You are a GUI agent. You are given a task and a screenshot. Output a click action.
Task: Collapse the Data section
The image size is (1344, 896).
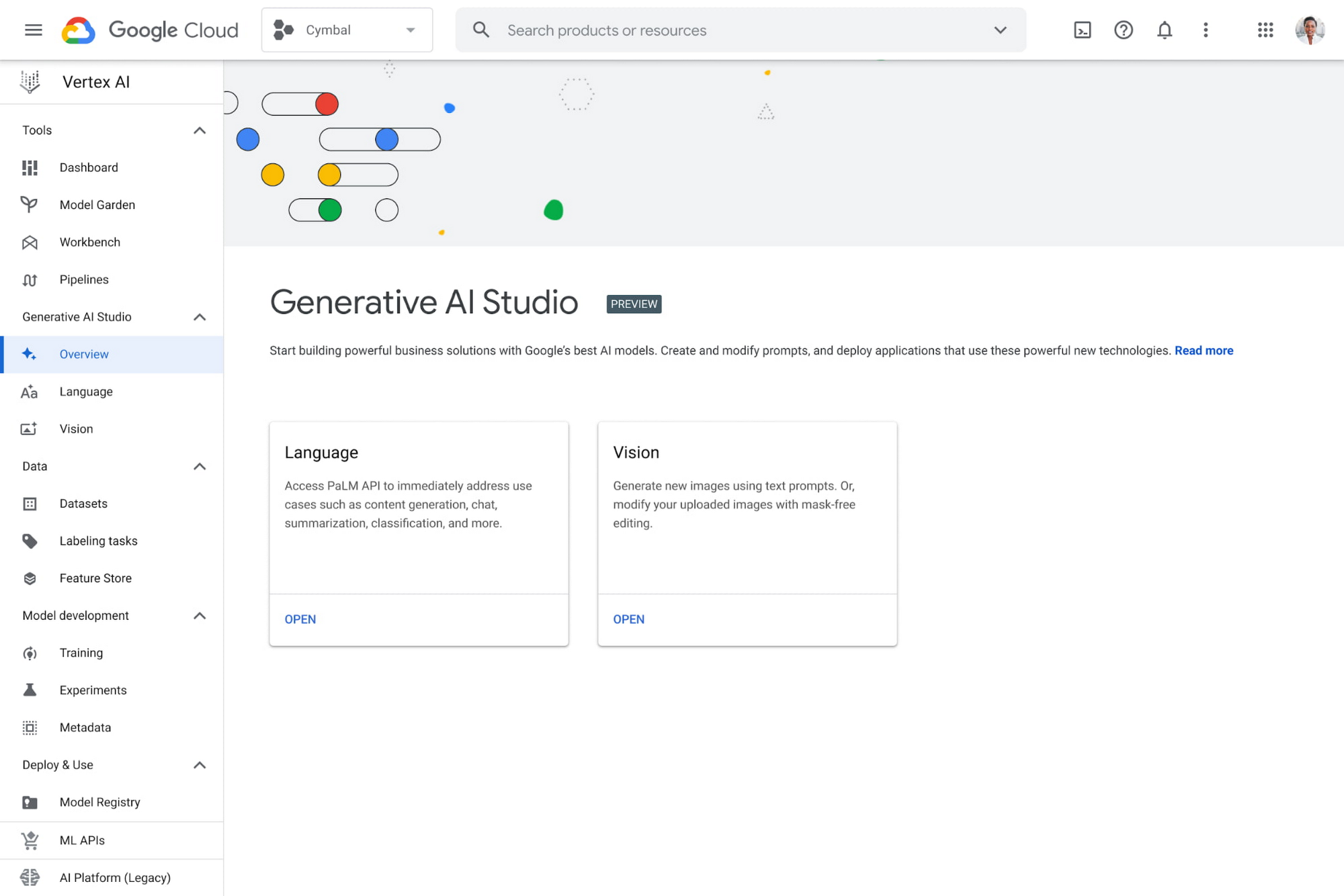coord(199,466)
